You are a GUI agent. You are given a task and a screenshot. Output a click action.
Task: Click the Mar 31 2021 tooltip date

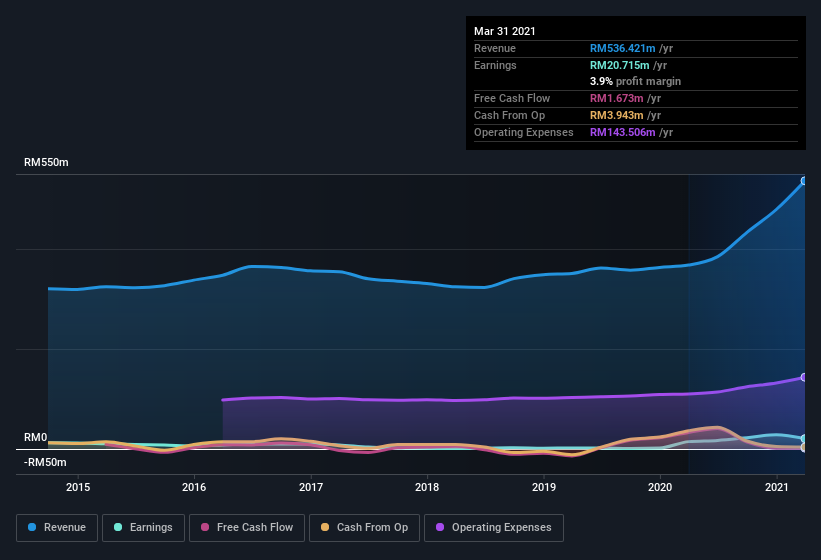pyautogui.click(x=505, y=31)
